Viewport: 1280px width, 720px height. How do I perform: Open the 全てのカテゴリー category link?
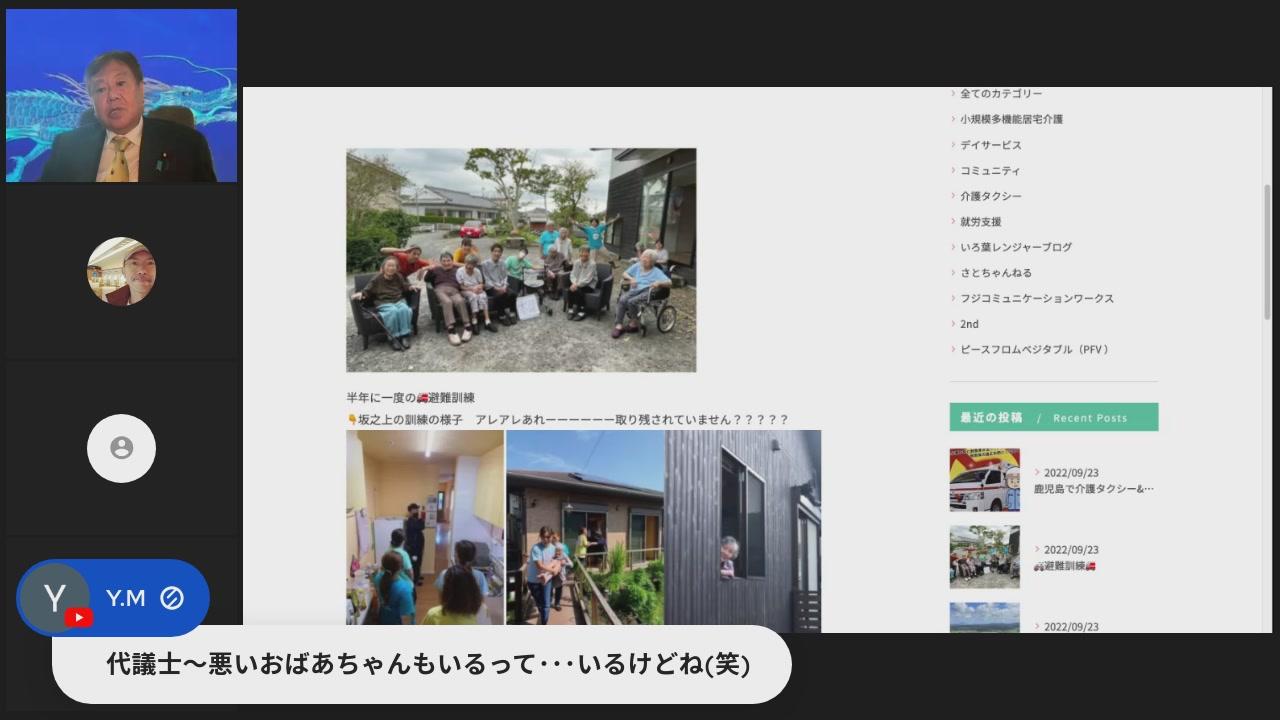coord(1001,94)
